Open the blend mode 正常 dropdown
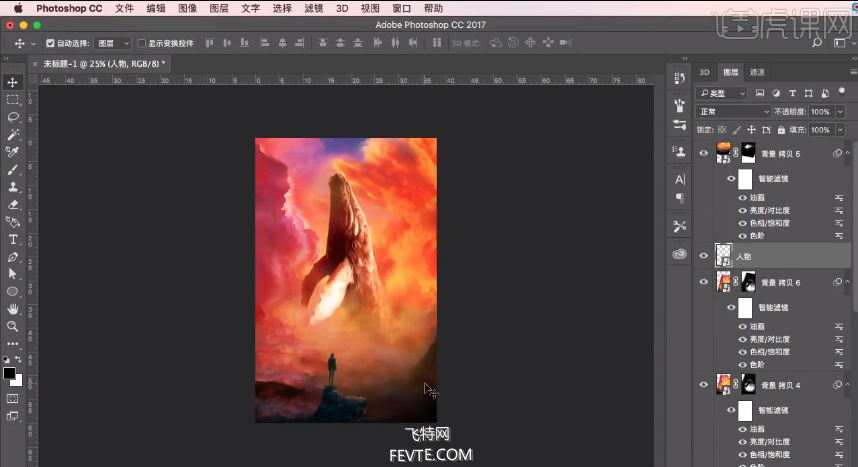This screenshot has width=858, height=467. point(733,112)
